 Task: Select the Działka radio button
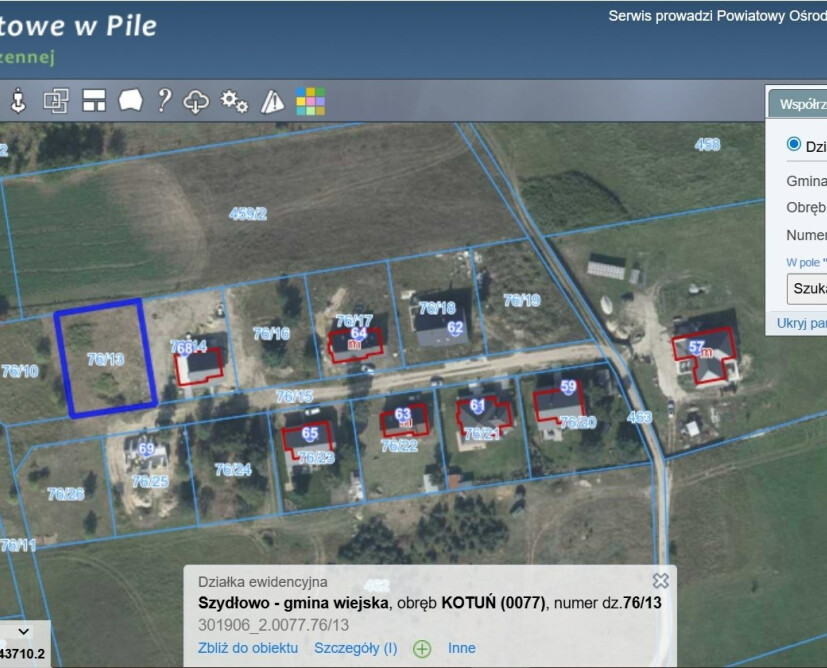click(x=794, y=144)
